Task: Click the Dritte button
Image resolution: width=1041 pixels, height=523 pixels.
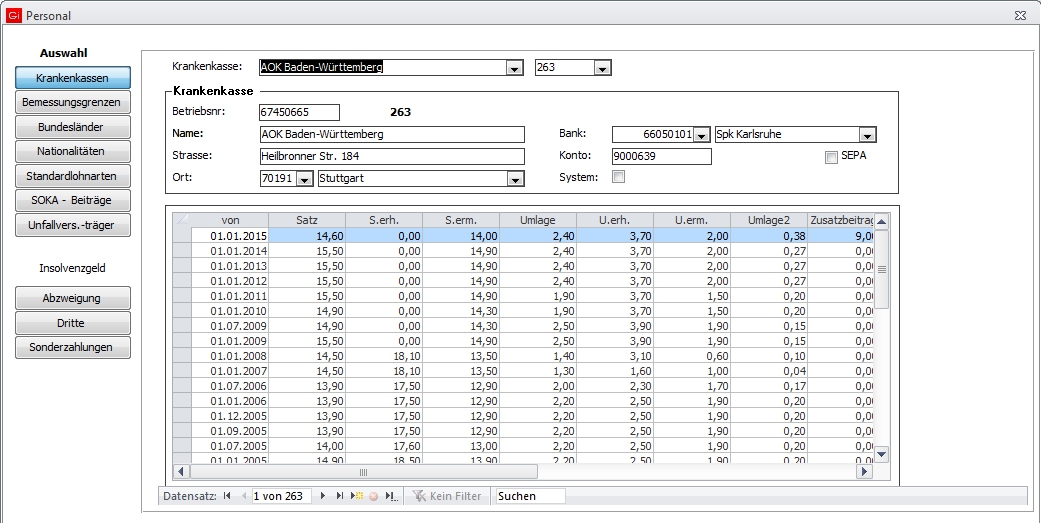Action: click(73, 323)
